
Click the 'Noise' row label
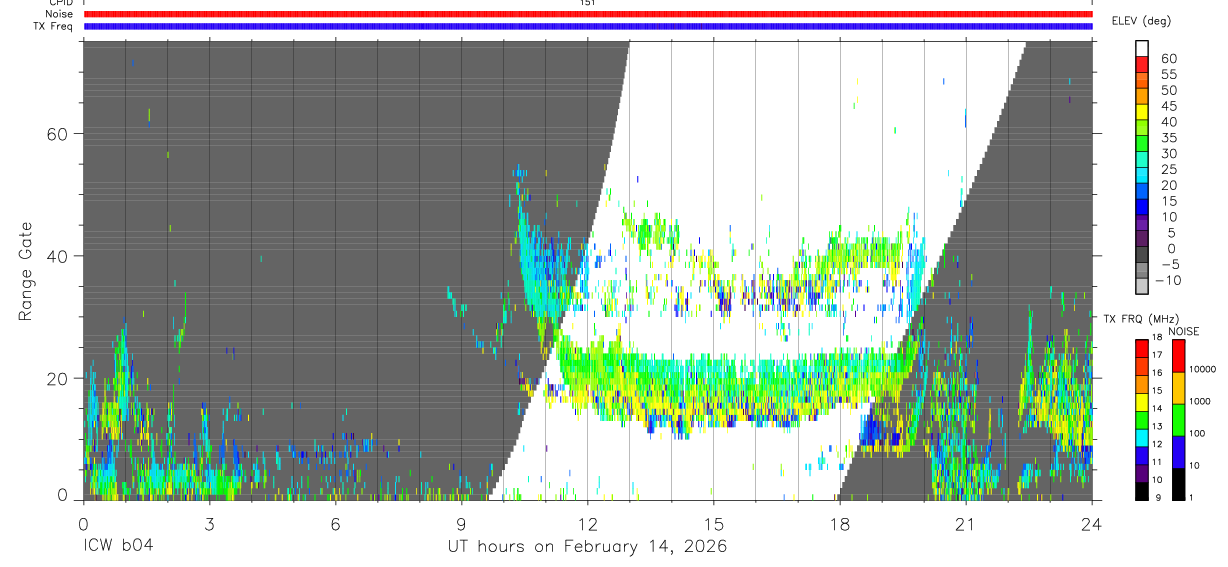point(59,14)
